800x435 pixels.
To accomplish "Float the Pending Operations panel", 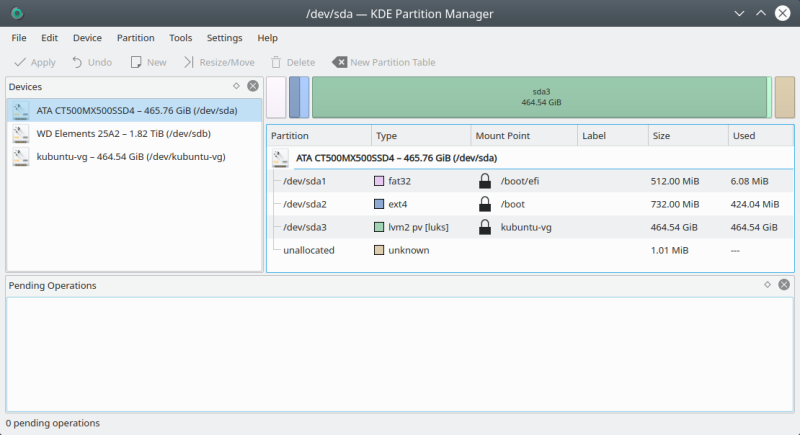I will [767, 285].
